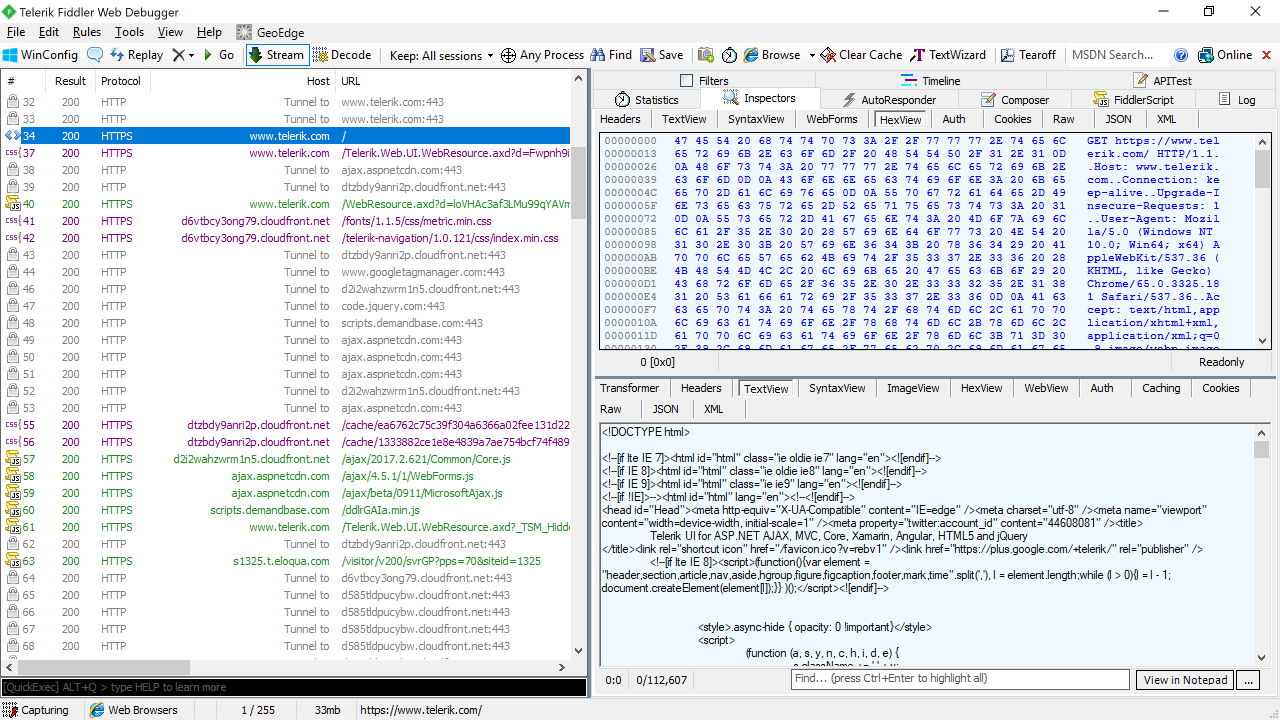Image resolution: width=1280 pixels, height=720 pixels.
Task: Click the response Find text box
Action: (x=960, y=679)
